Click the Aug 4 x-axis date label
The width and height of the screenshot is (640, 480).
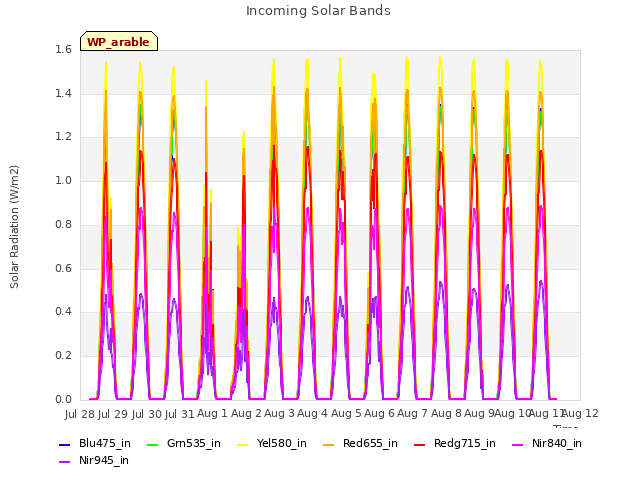[312, 413]
